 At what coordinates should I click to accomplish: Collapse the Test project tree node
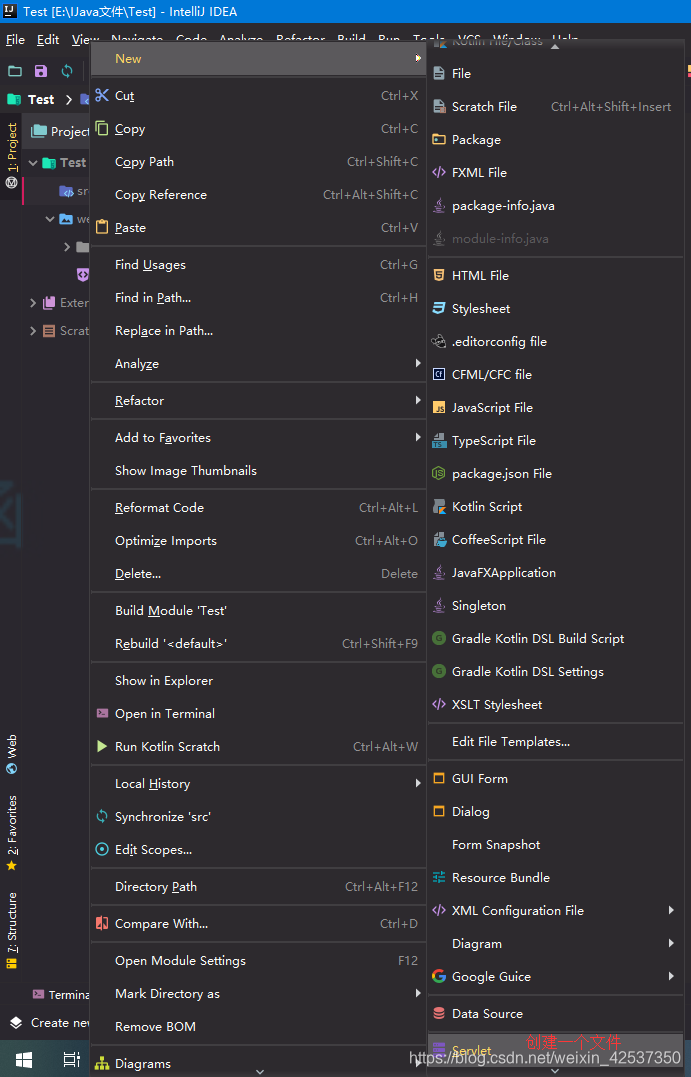33,163
